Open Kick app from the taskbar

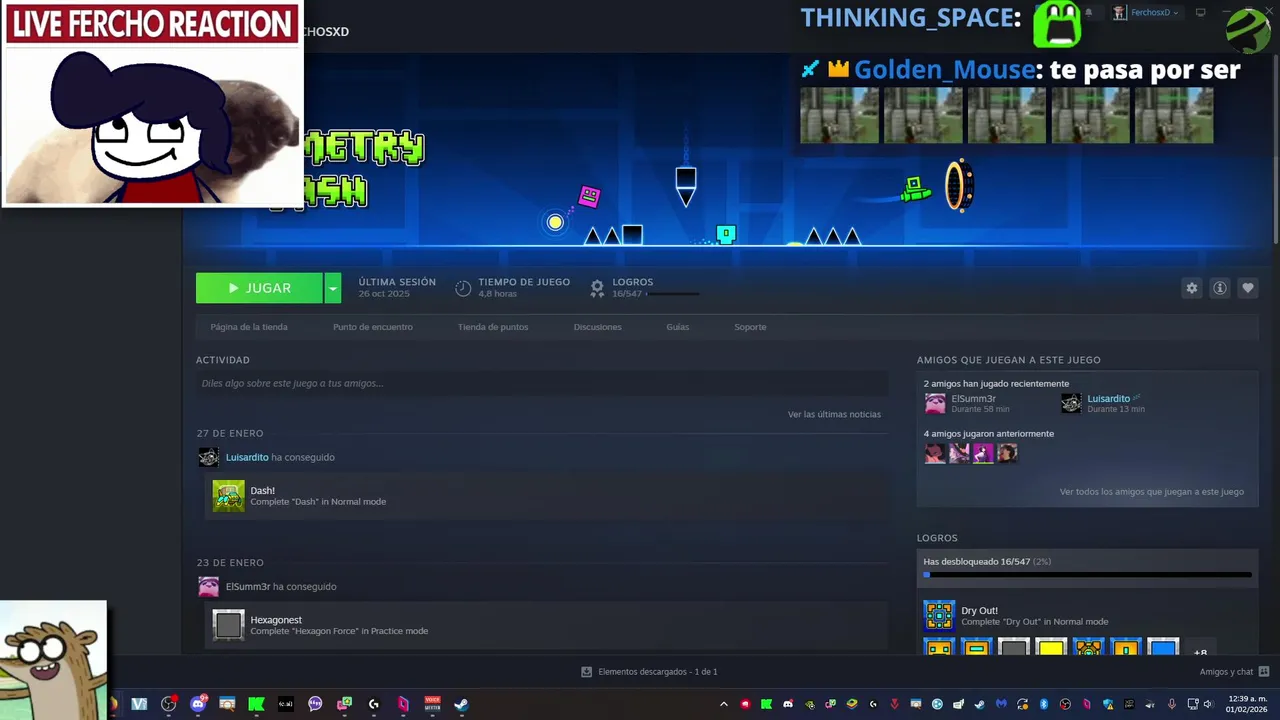[256, 704]
